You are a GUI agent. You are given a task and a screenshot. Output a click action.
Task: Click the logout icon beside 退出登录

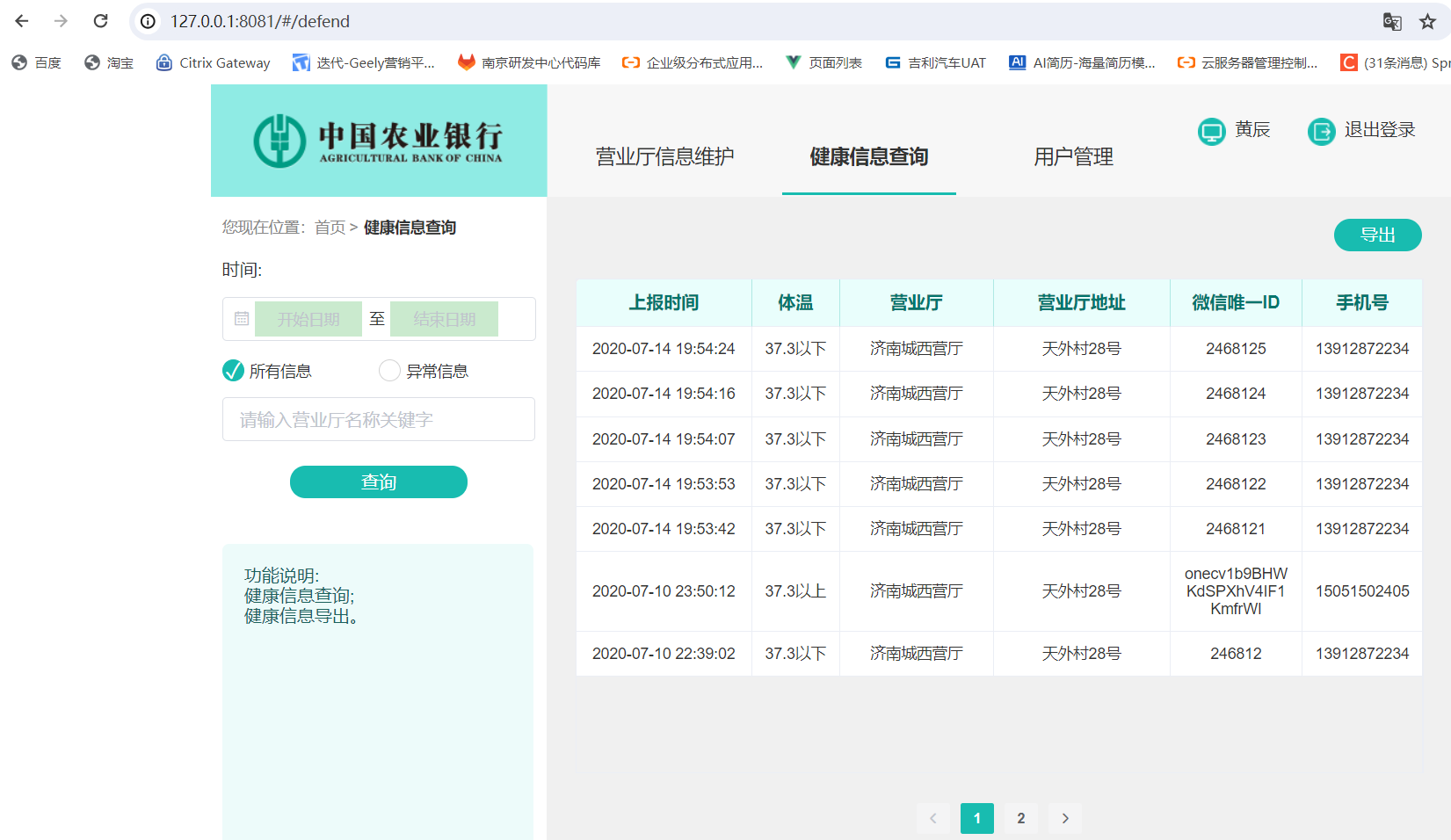point(1321,132)
